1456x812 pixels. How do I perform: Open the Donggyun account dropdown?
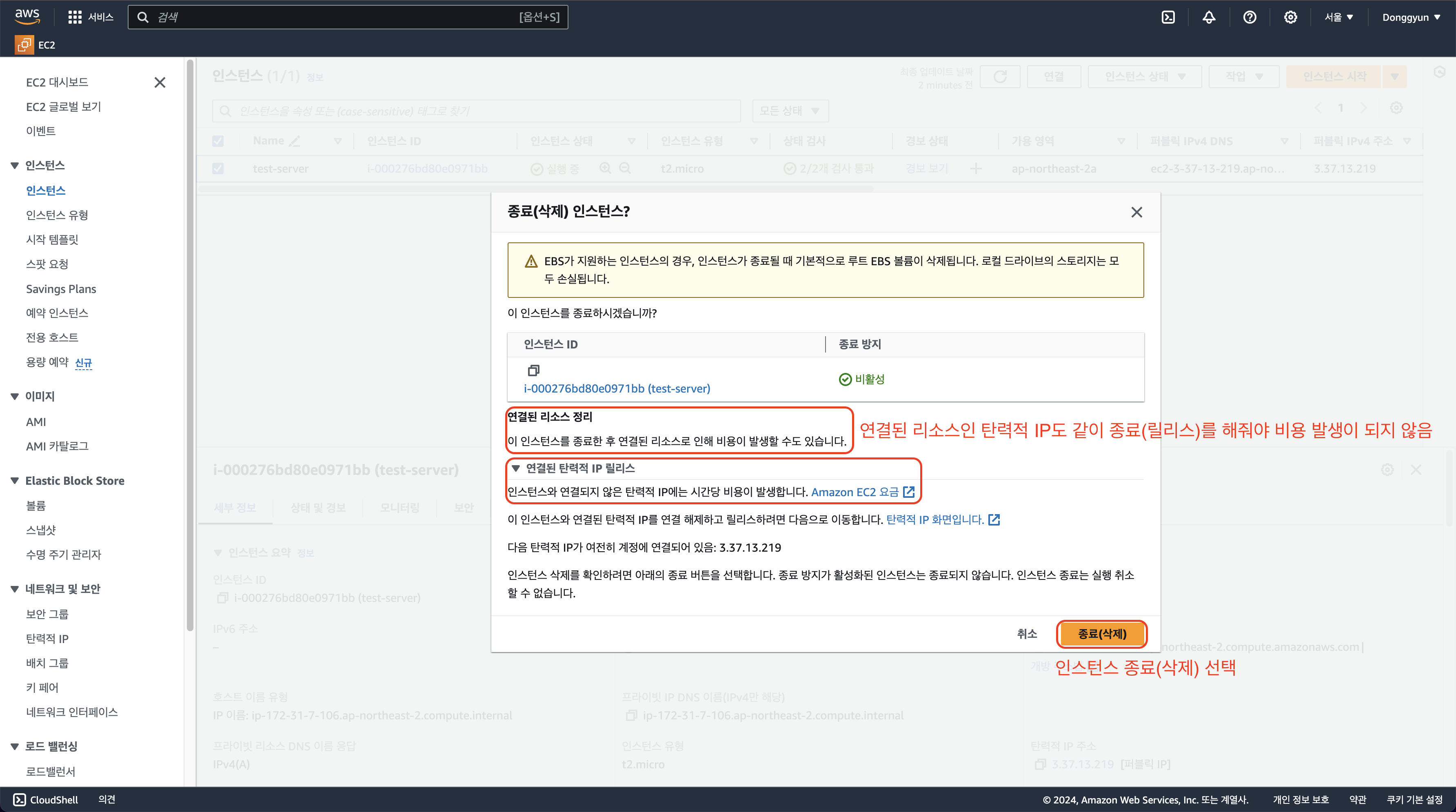(x=1410, y=17)
